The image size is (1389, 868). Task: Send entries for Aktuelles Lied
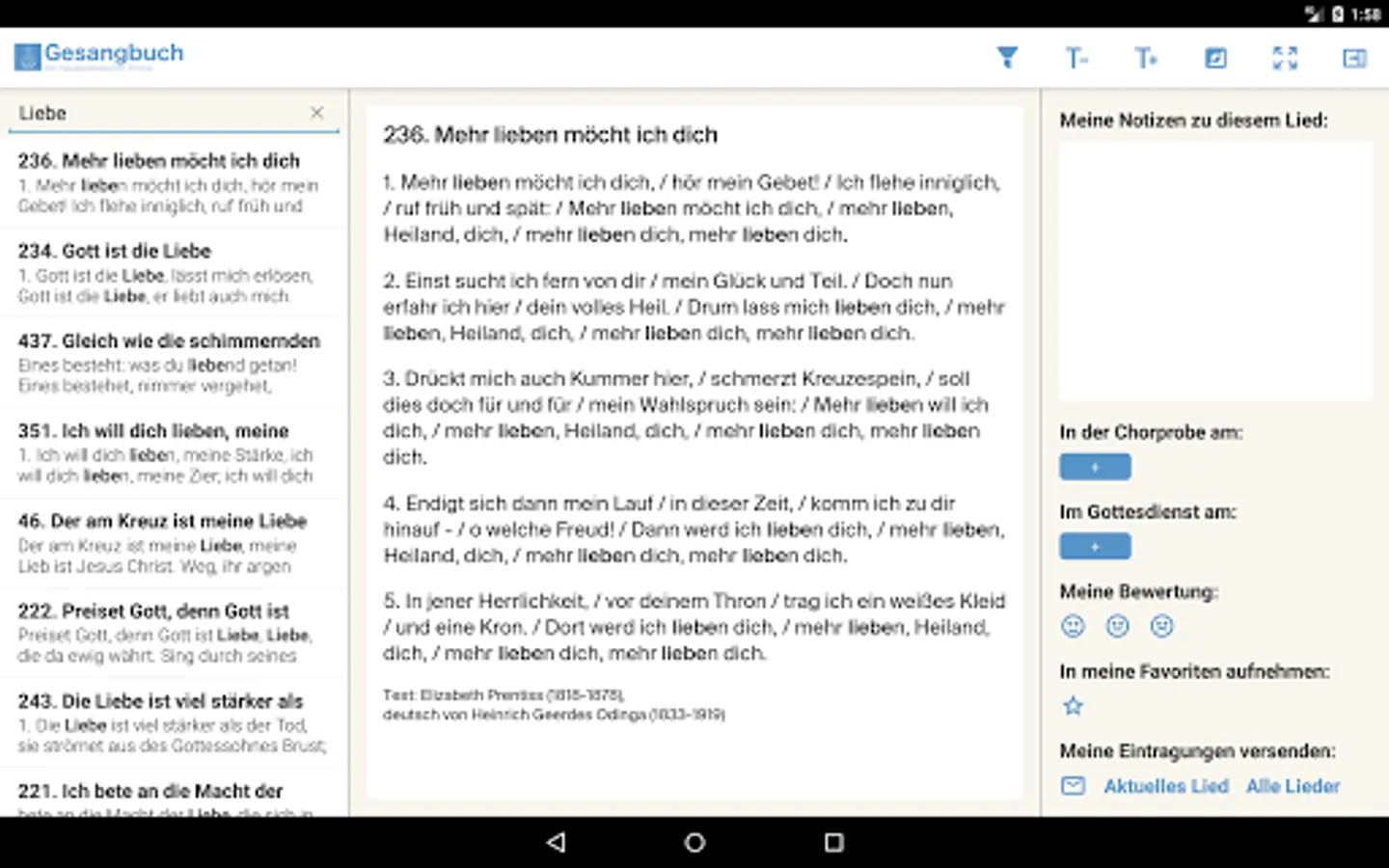(1166, 786)
